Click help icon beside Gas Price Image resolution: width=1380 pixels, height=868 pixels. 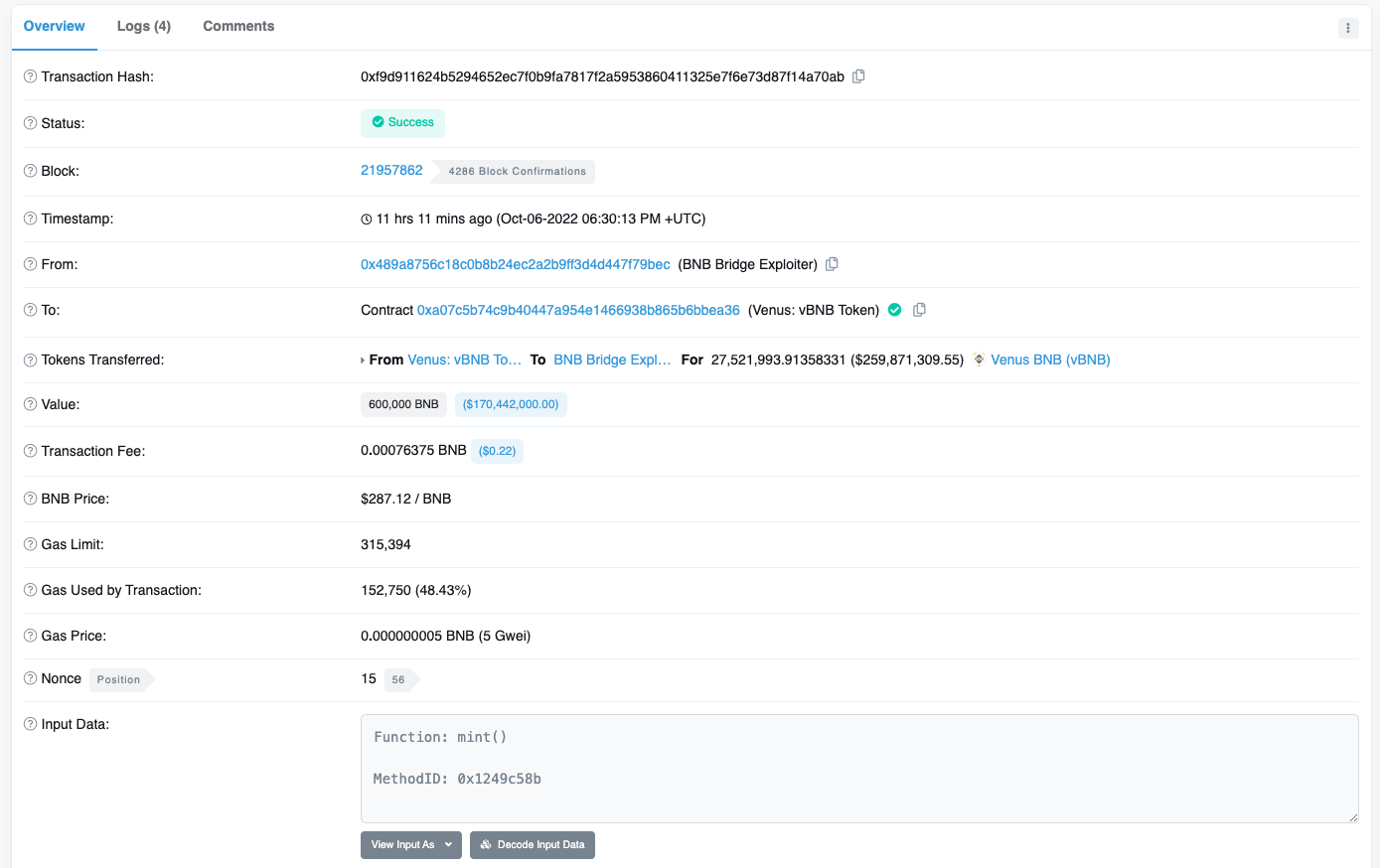point(30,636)
